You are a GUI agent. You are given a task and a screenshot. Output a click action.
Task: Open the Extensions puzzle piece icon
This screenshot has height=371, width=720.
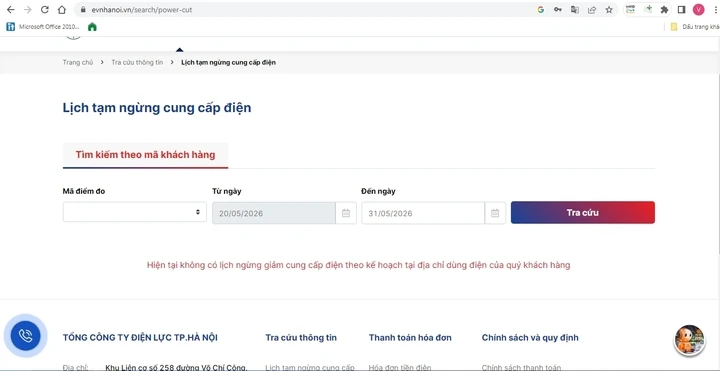click(x=664, y=10)
